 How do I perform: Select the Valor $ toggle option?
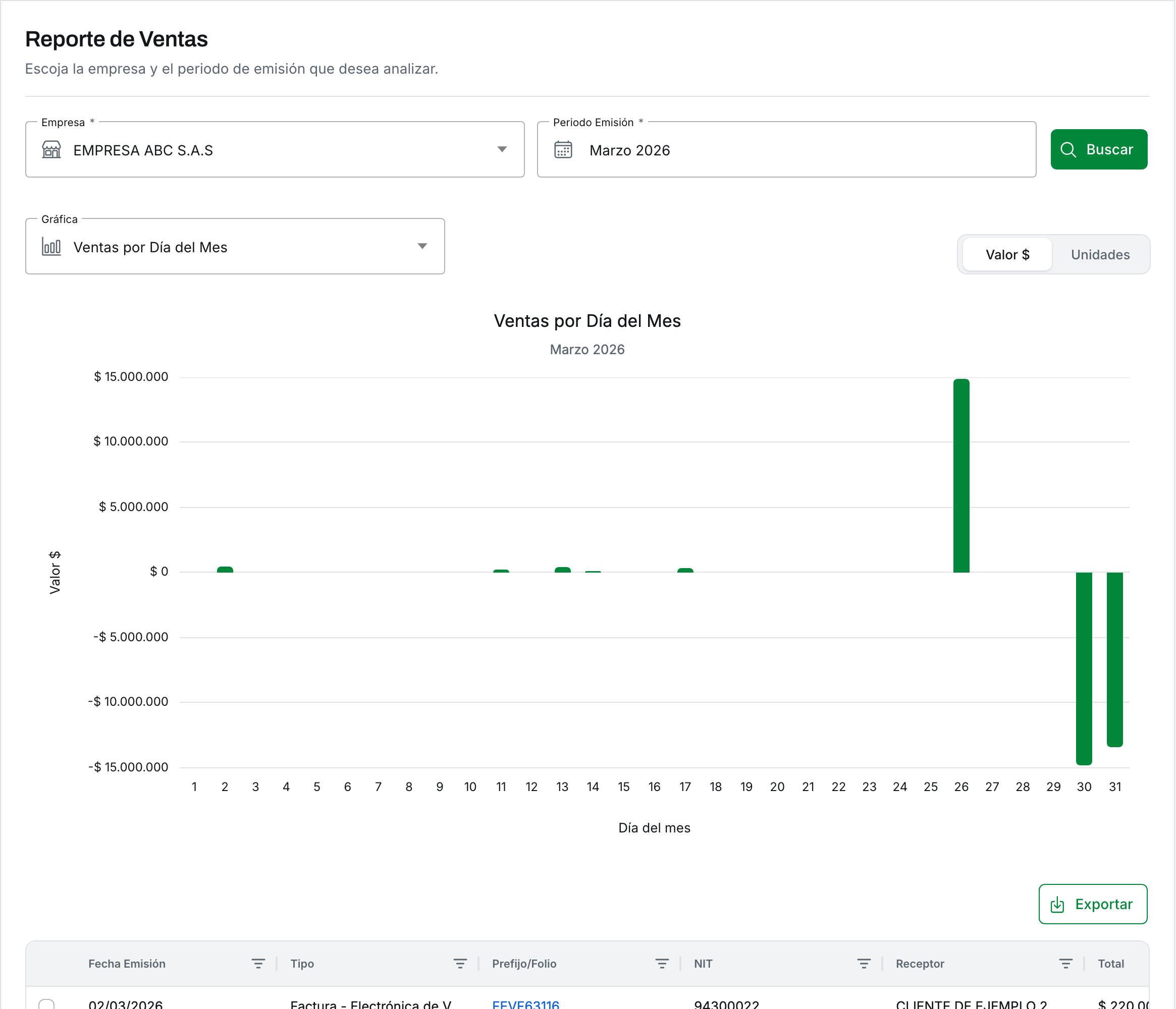[1007, 255]
